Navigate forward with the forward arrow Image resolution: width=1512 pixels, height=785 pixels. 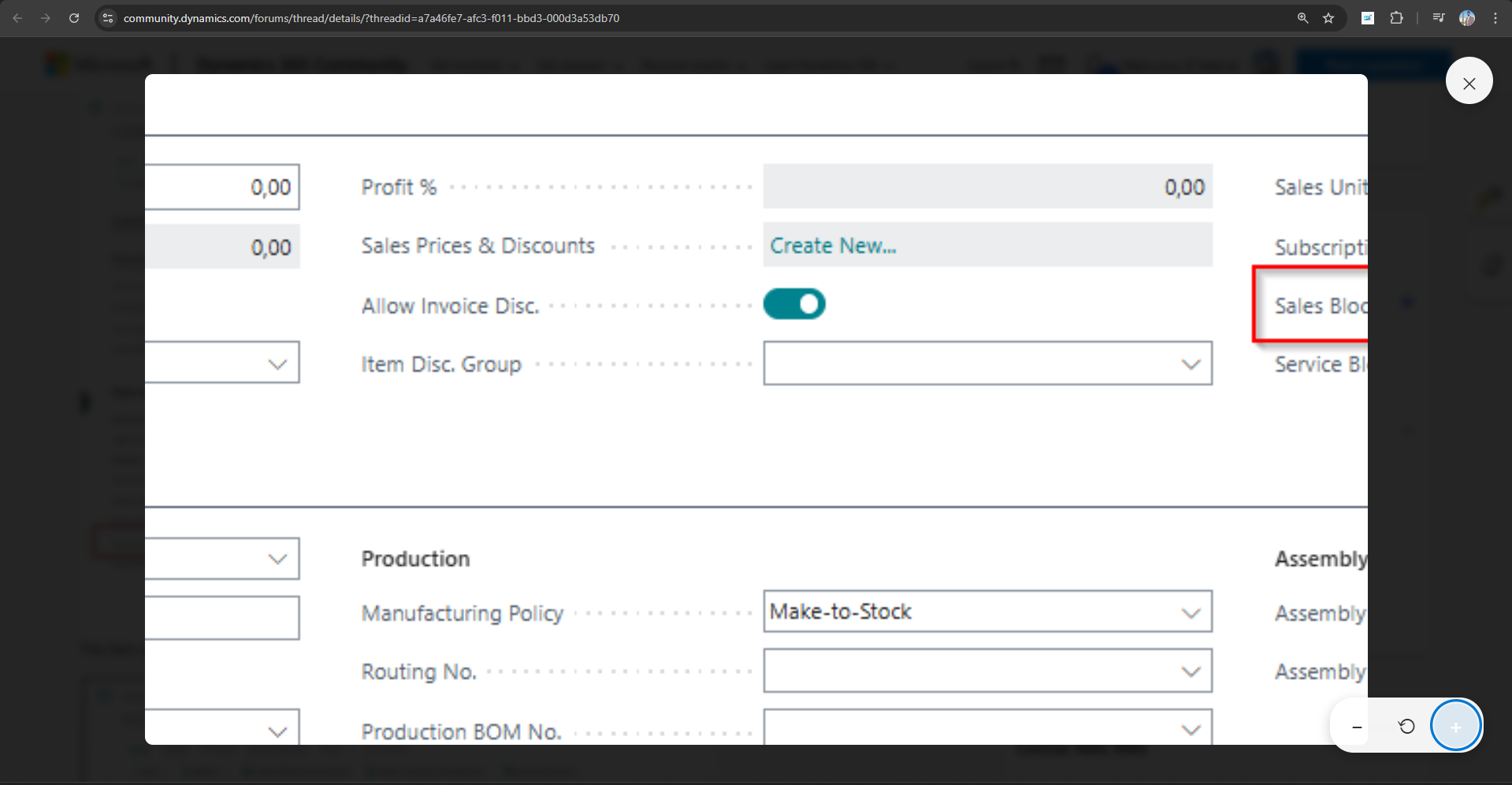coord(46,17)
